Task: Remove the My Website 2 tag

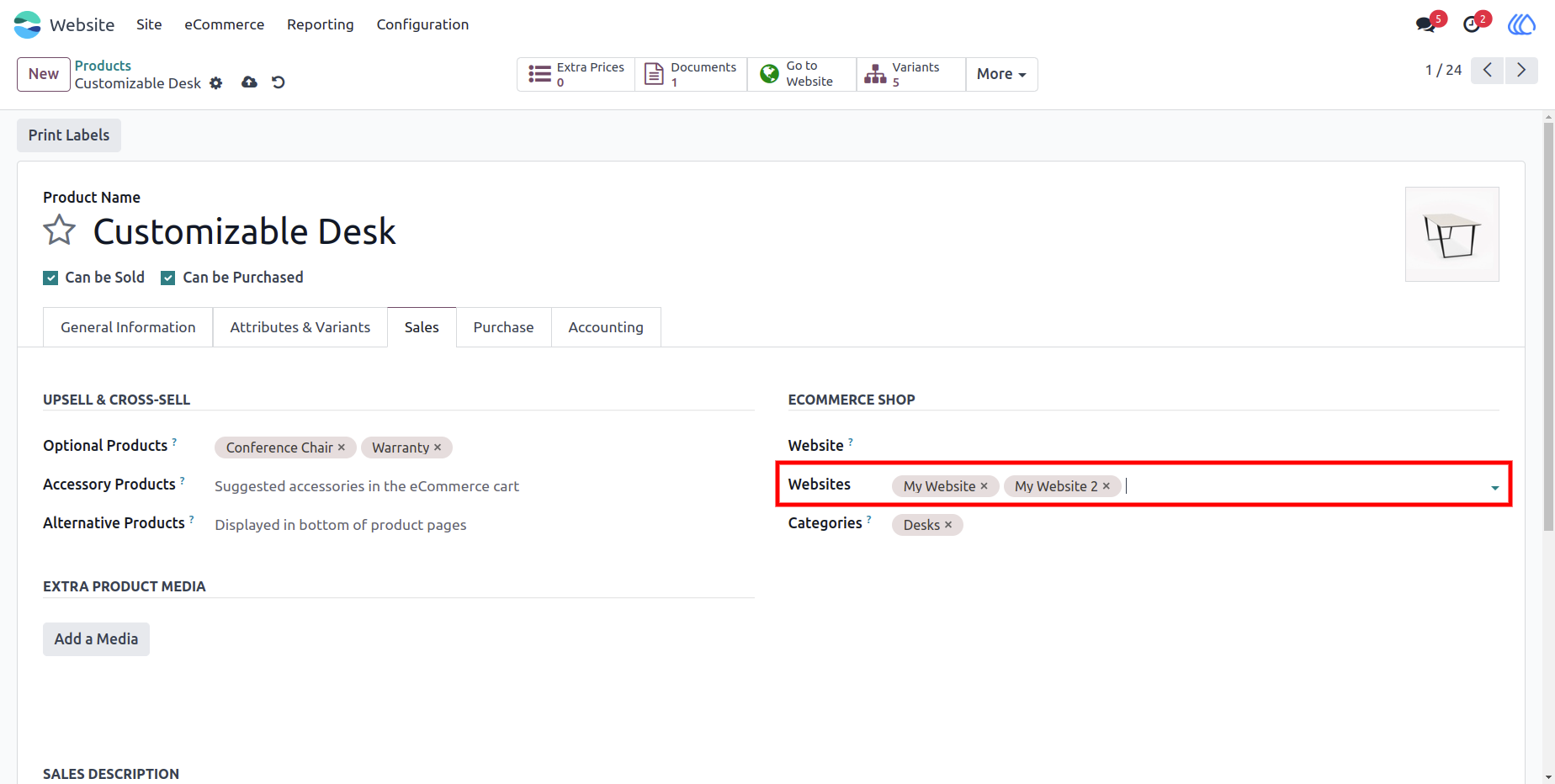Action: 1107,486
